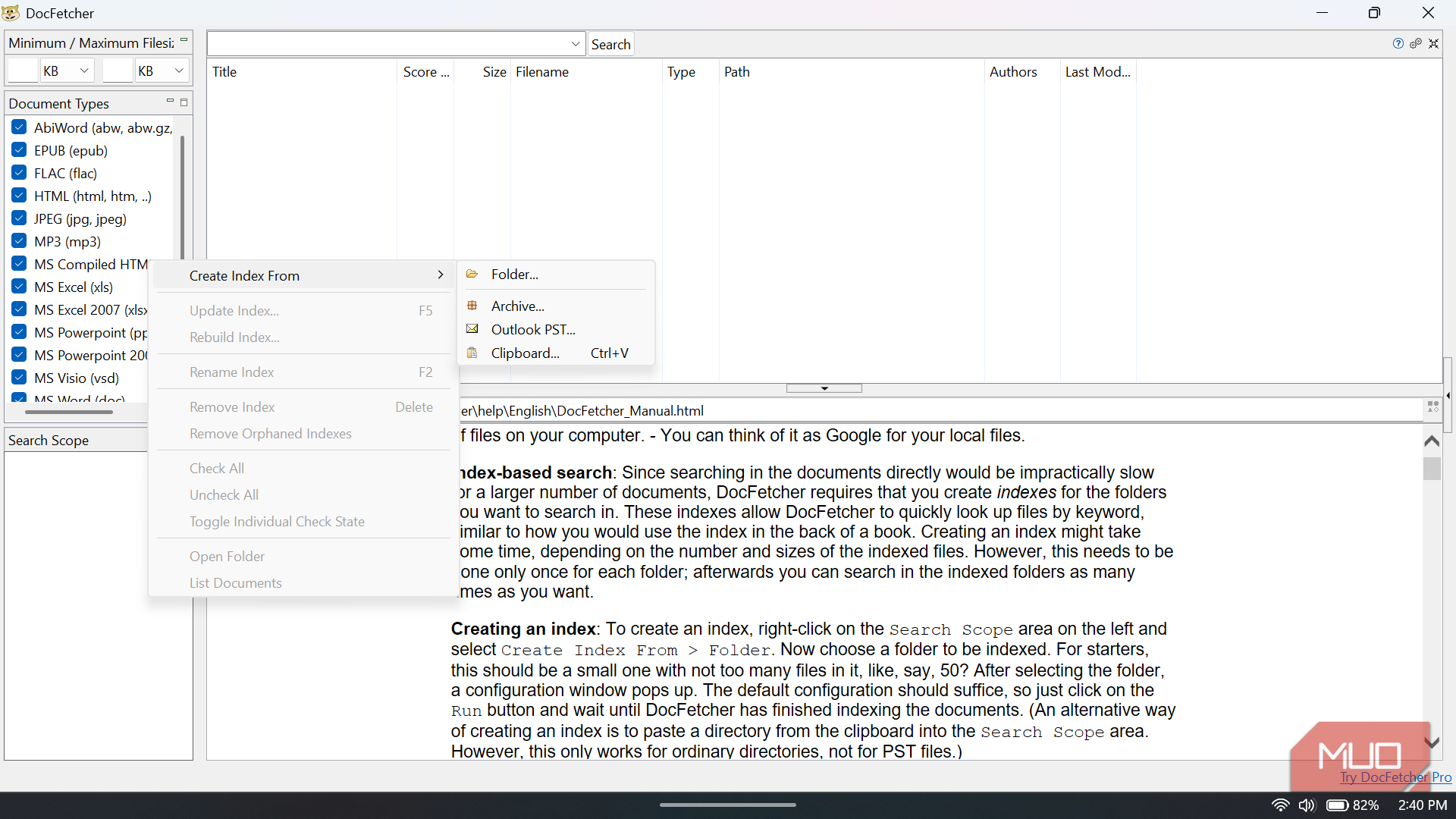
Task: Click the preview pane vertical scrollbar thumb
Action: click(x=1432, y=469)
